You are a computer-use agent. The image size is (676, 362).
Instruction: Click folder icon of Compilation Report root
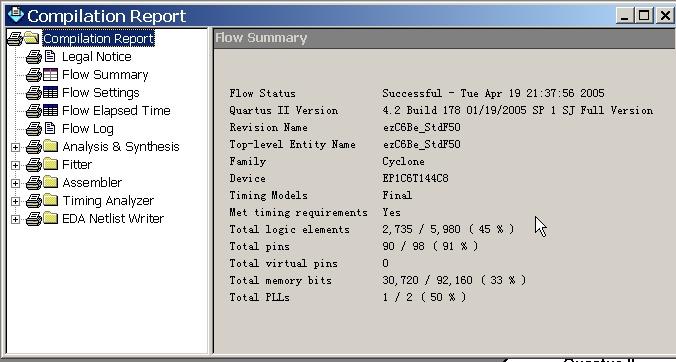click(x=32, y=38)
